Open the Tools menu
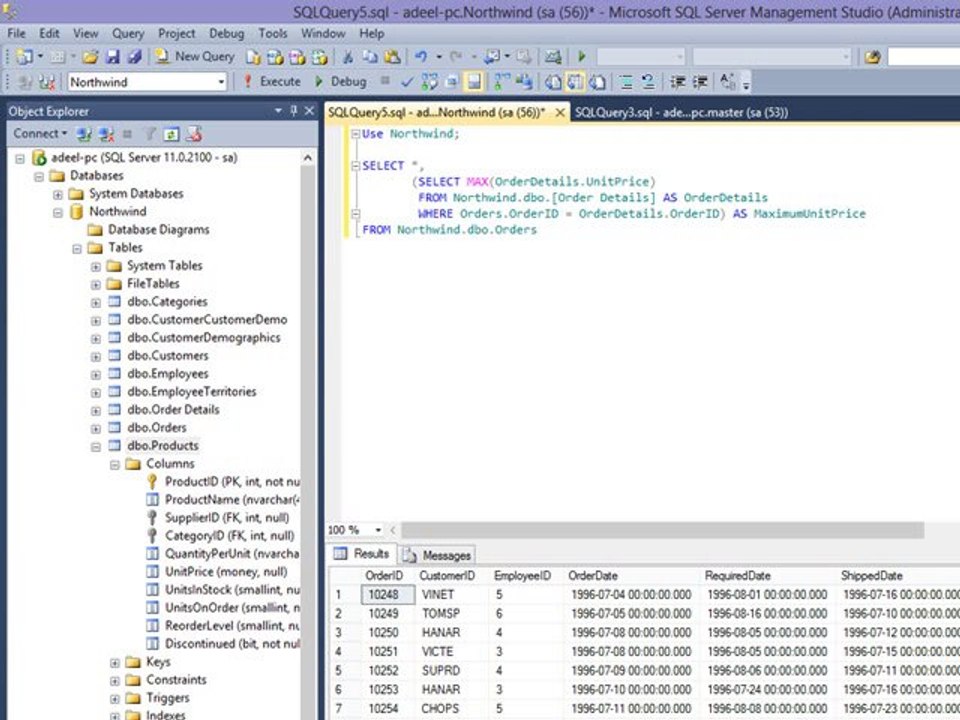The image size is (960, 720). click(272, 33)
